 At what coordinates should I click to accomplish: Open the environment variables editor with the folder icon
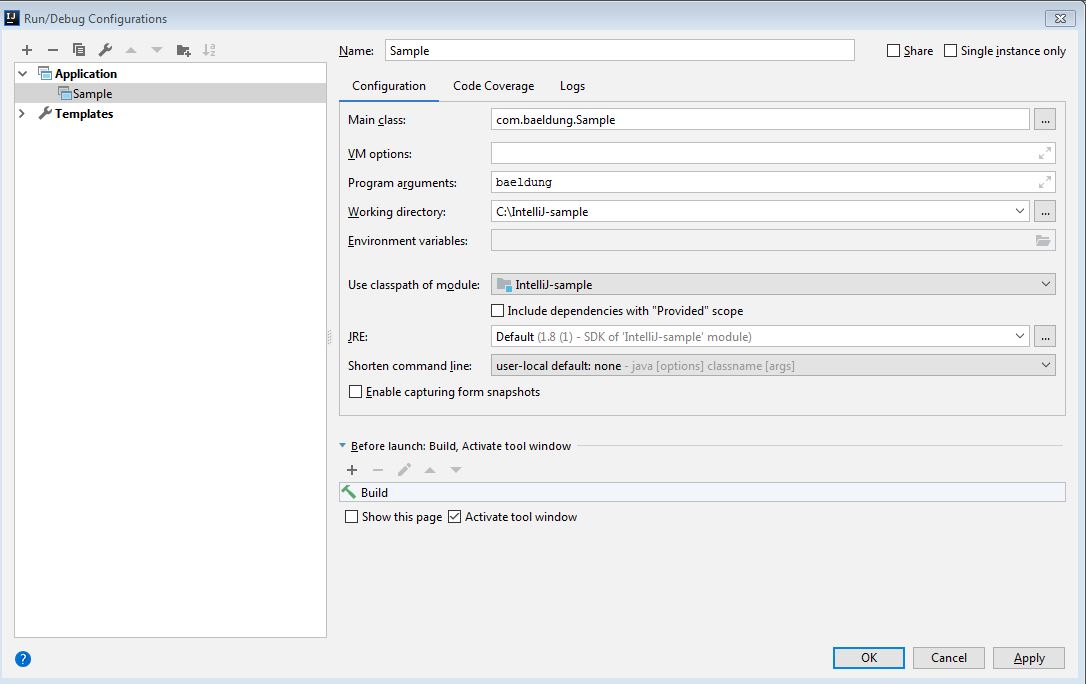[1042, 241]
